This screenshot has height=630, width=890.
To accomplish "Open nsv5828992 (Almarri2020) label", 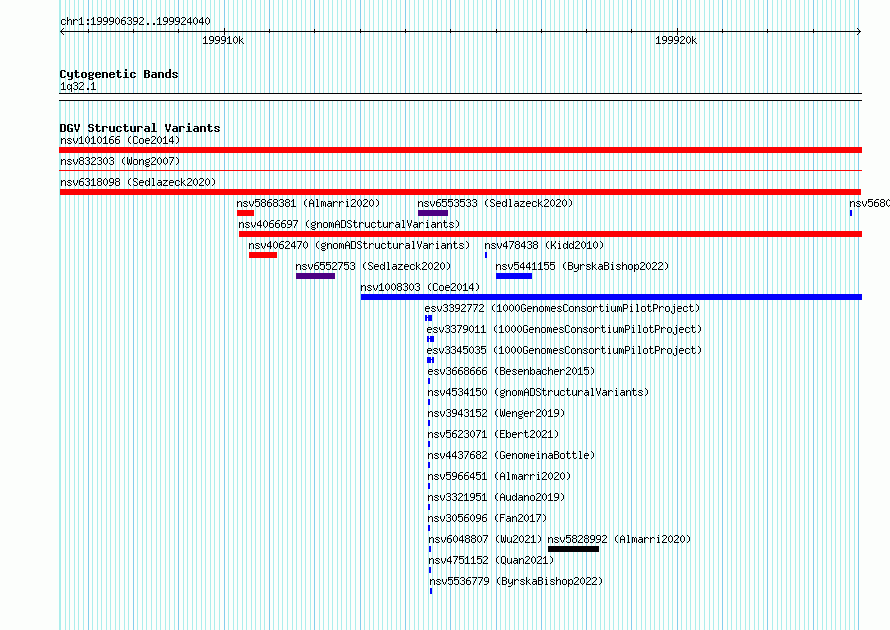I will tap(619, 539).
